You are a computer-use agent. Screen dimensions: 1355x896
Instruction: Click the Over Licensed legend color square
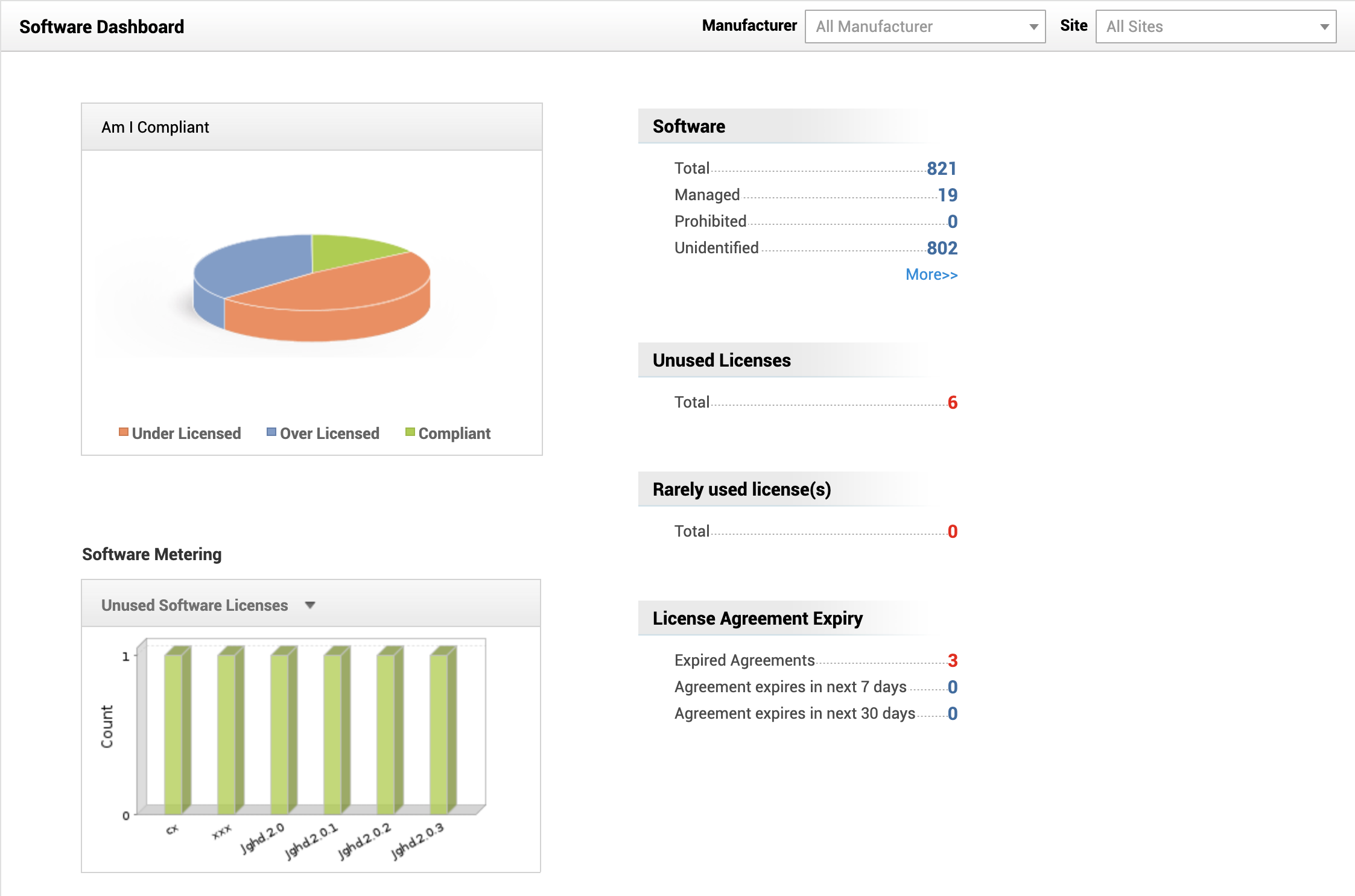click(271, 432)
